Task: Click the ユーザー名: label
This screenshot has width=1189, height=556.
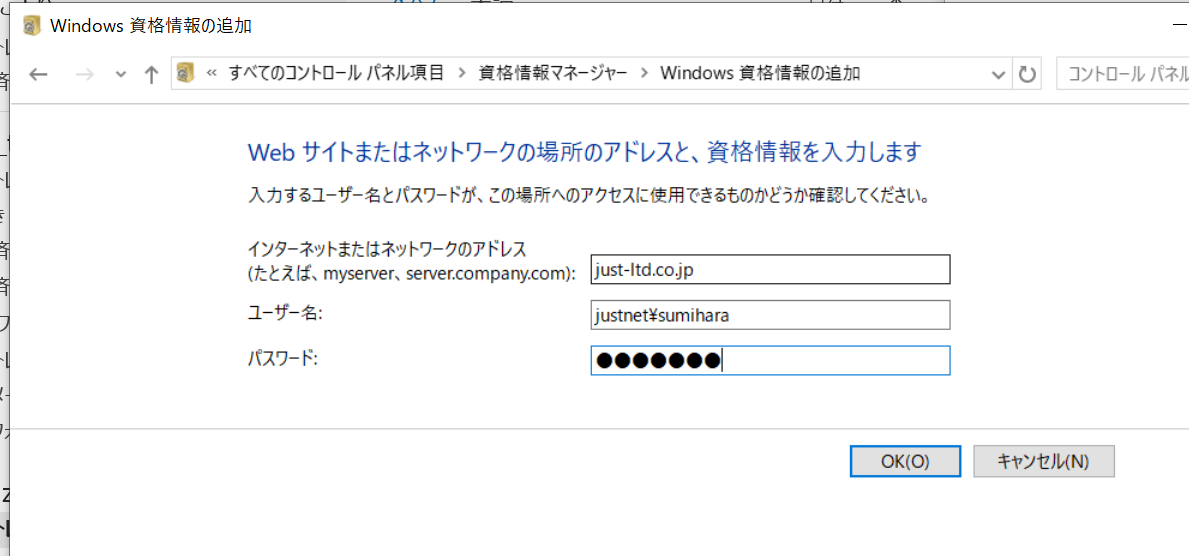Action: pos(286,313)
